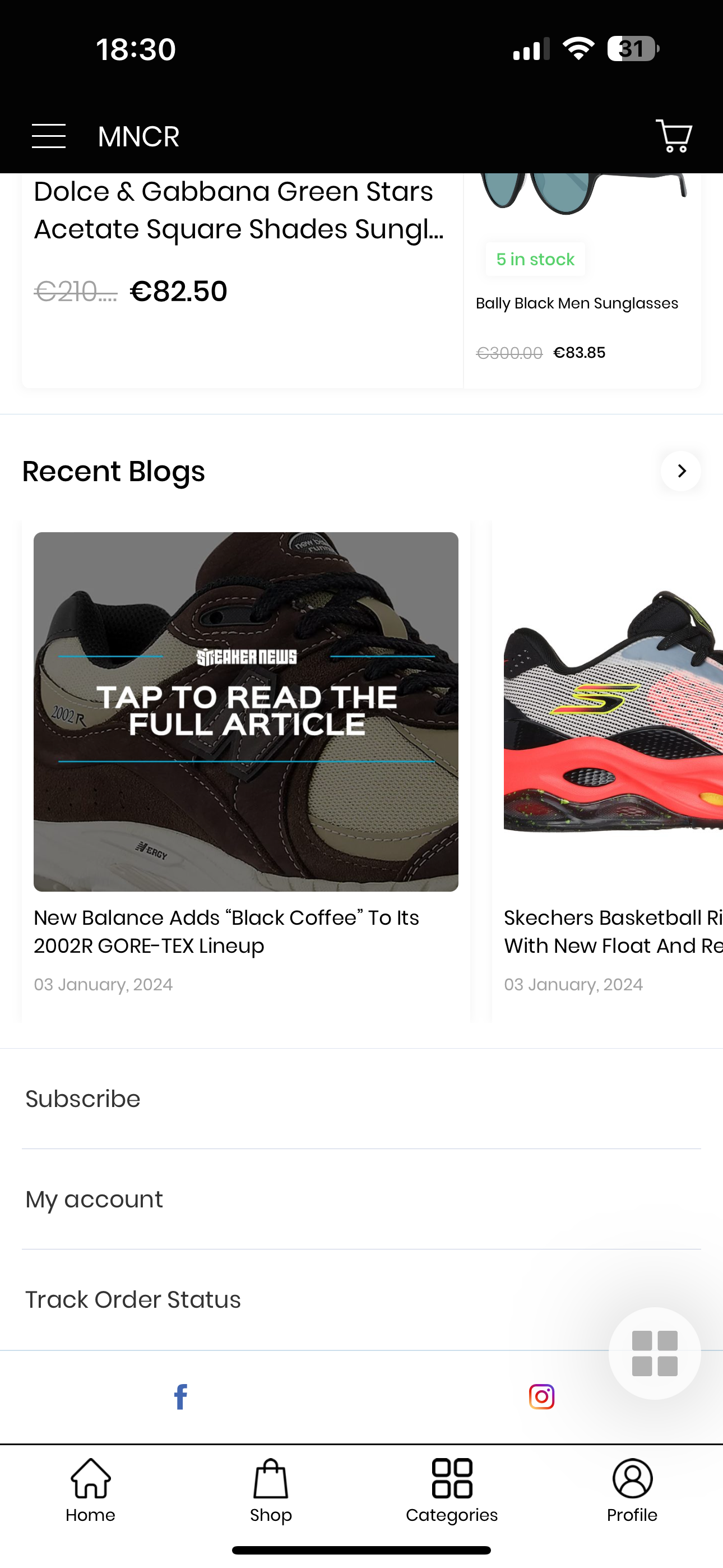Viewport: 723px width, 1568px height.
Task: Tap the floating grid quick-menu button
Action: pos(655,1353)
